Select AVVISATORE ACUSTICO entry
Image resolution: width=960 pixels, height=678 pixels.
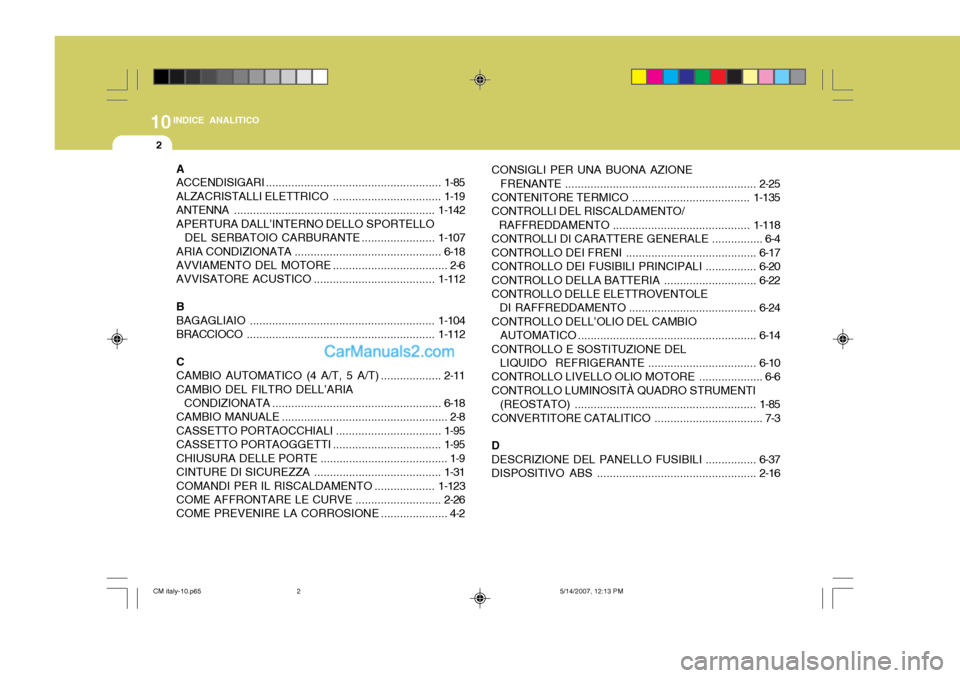coord(320,279)
